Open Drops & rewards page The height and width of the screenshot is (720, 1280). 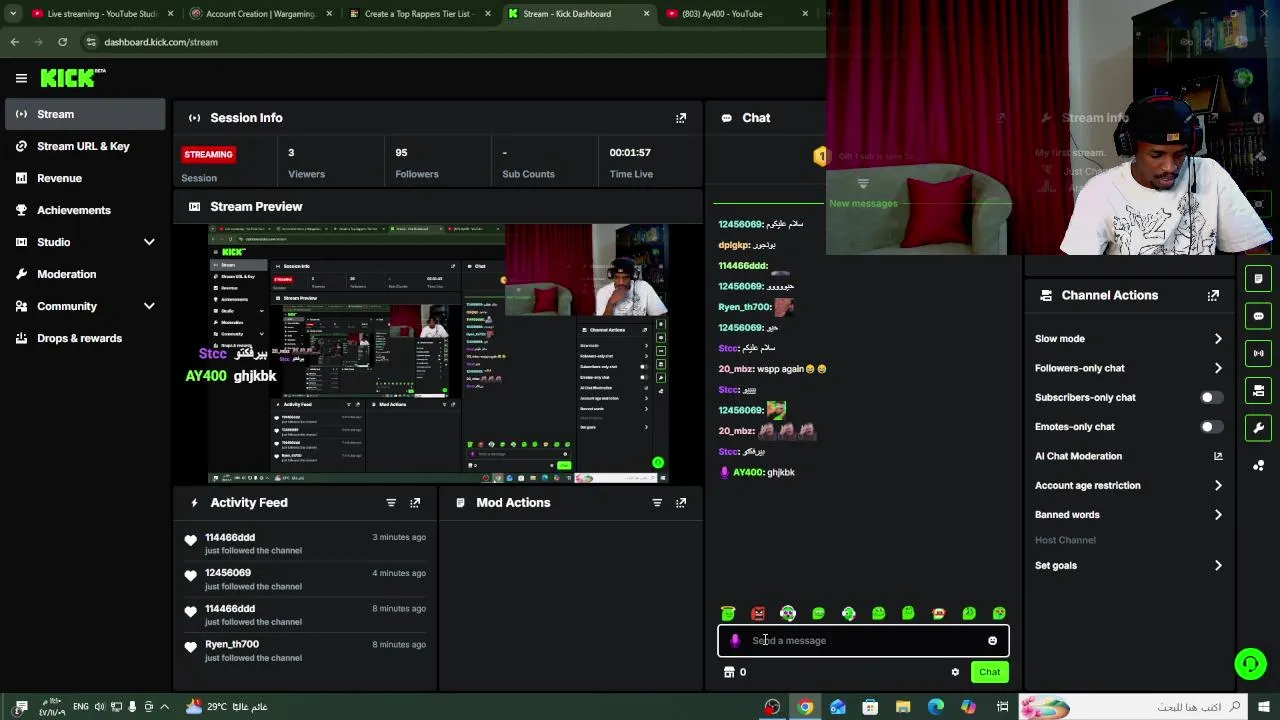pyautogui.click(x=85, y=338)
